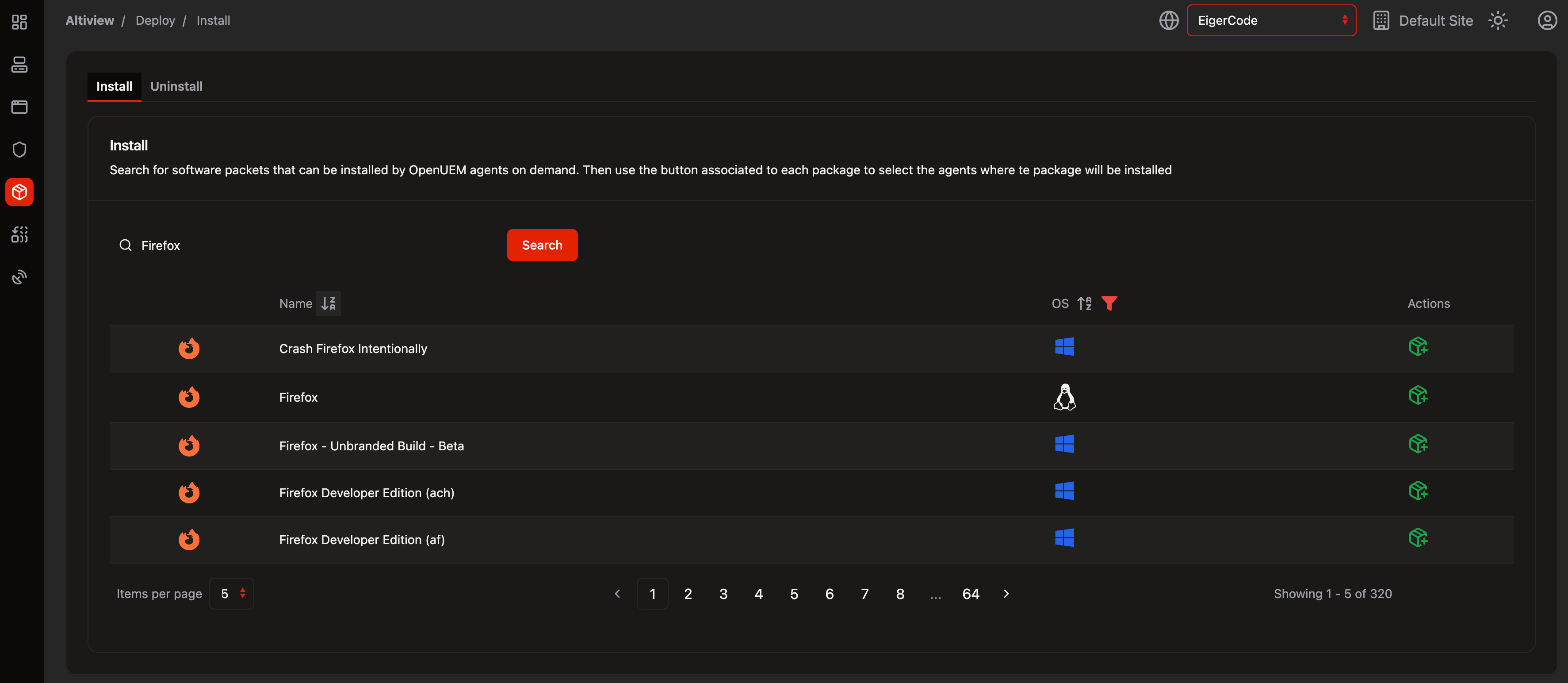Click the red Search button
The image size is (1568, 683).
click(x=542, y=246)
